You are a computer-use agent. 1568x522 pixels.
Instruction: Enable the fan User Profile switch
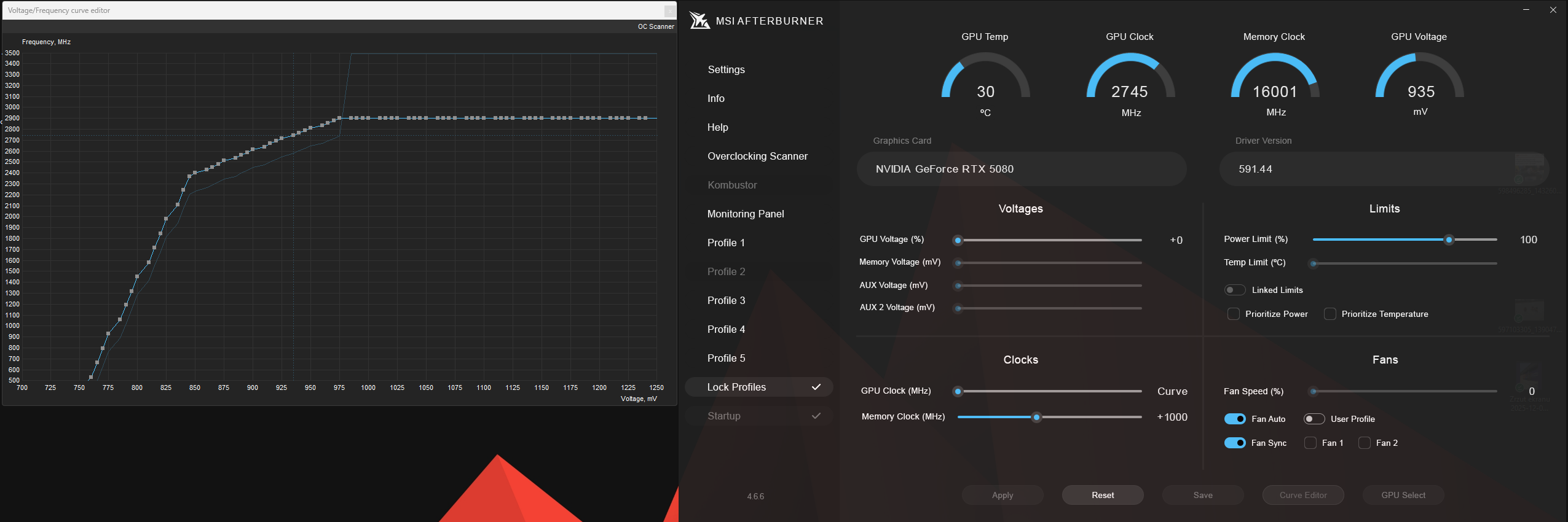click(x=1314, y=419)
